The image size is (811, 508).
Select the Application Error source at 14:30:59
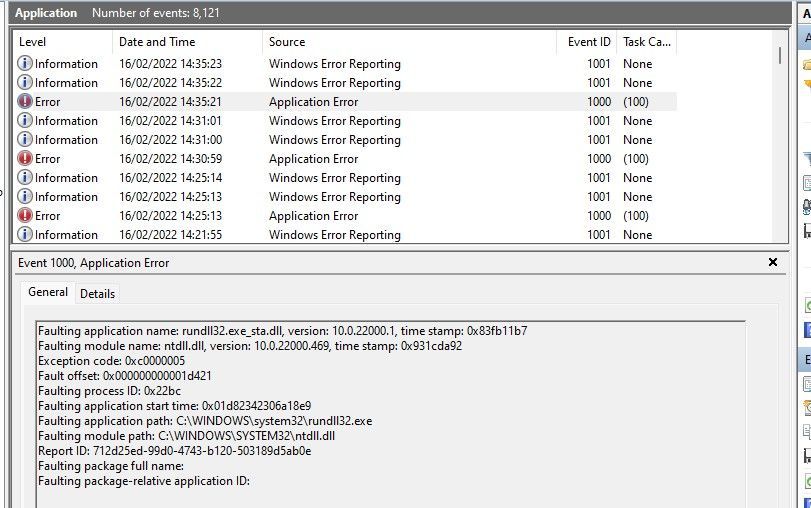pos(313,159)
